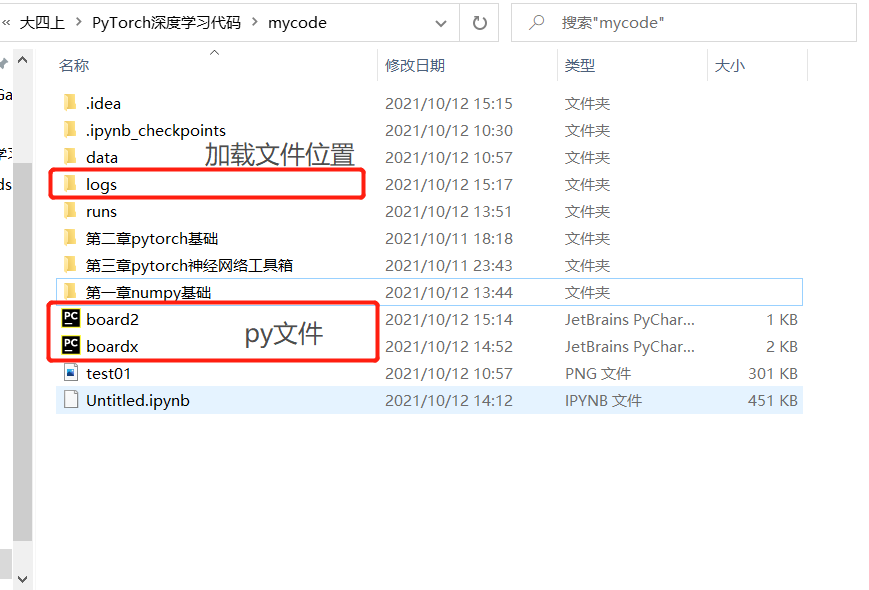
Task: Open the address bar history dropdown
Action: pyautogui.click(x=440, y=22)
